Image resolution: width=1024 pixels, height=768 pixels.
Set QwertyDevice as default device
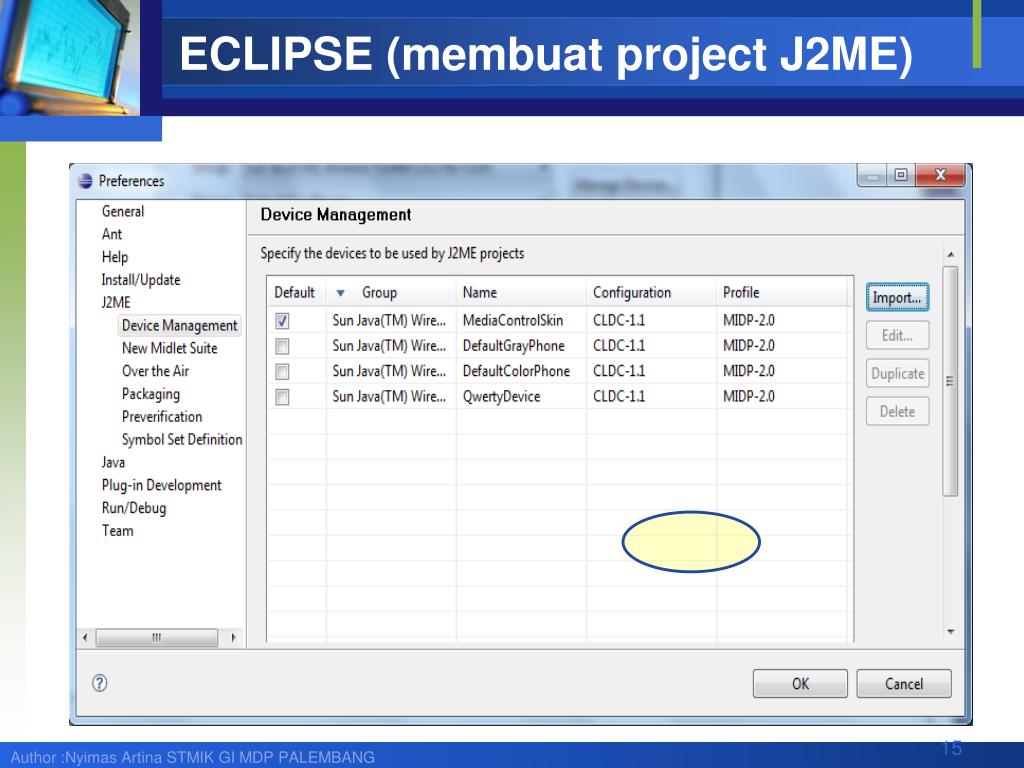[282, 396]
